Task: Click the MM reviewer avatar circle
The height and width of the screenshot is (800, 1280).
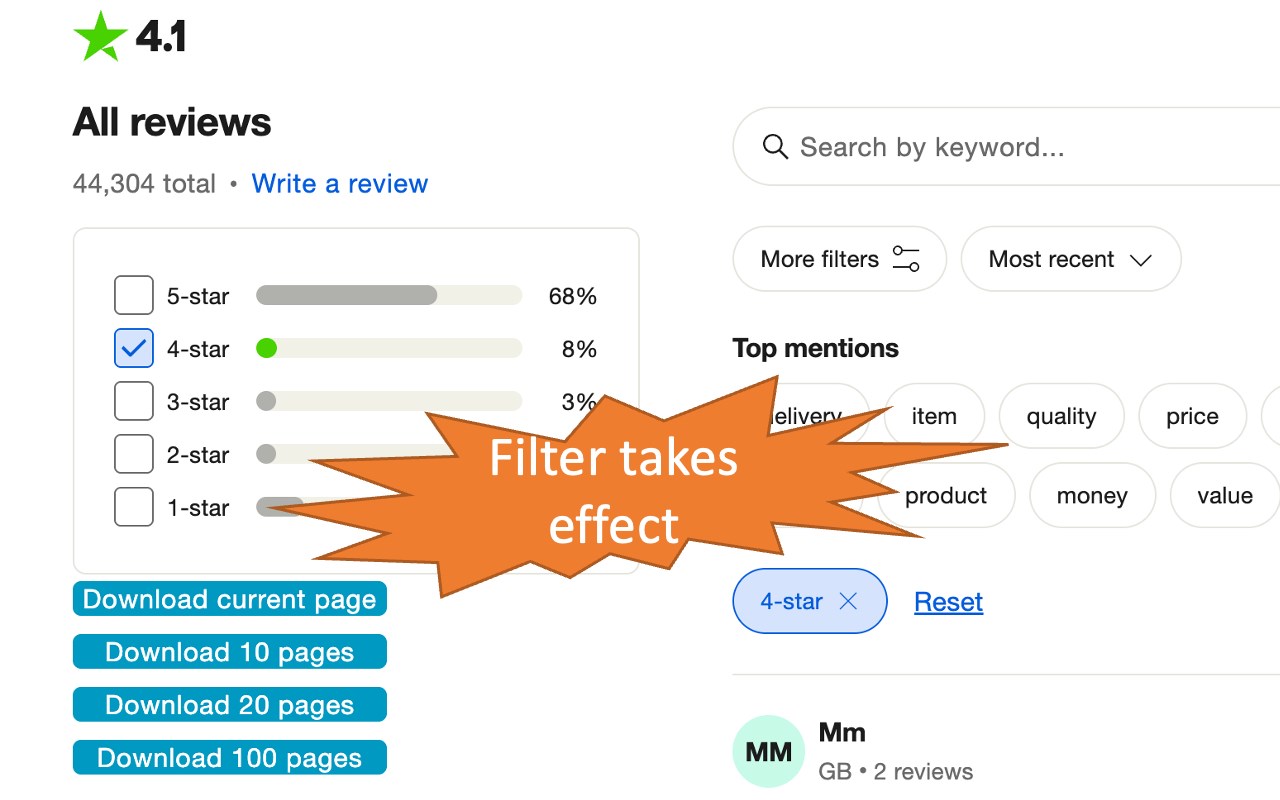Action: tap(768, 751)
